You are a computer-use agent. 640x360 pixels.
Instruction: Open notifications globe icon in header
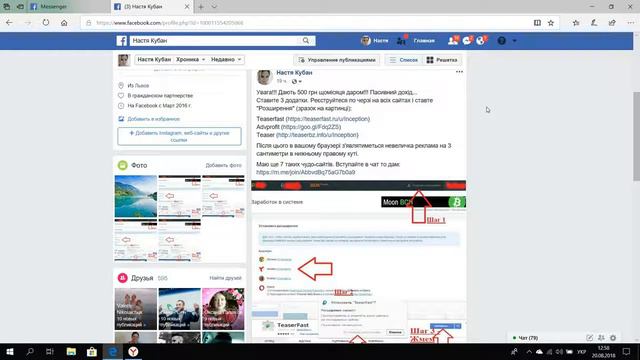(x=481, y=40)
